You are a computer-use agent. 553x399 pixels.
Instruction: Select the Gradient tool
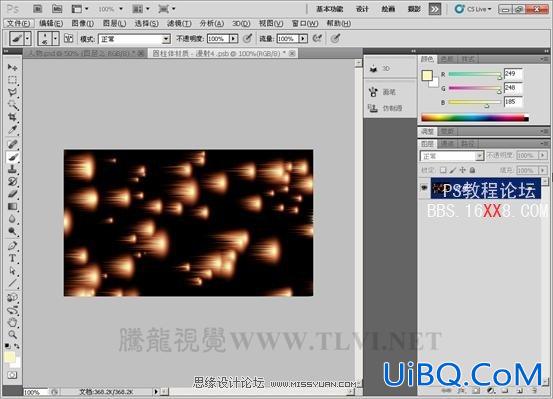[12, 206]
